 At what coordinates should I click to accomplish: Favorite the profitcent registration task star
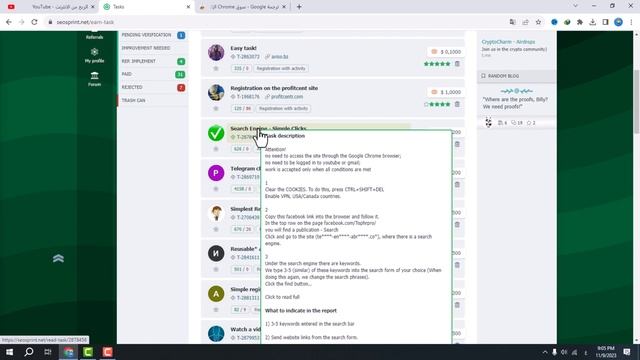point(216,109)
